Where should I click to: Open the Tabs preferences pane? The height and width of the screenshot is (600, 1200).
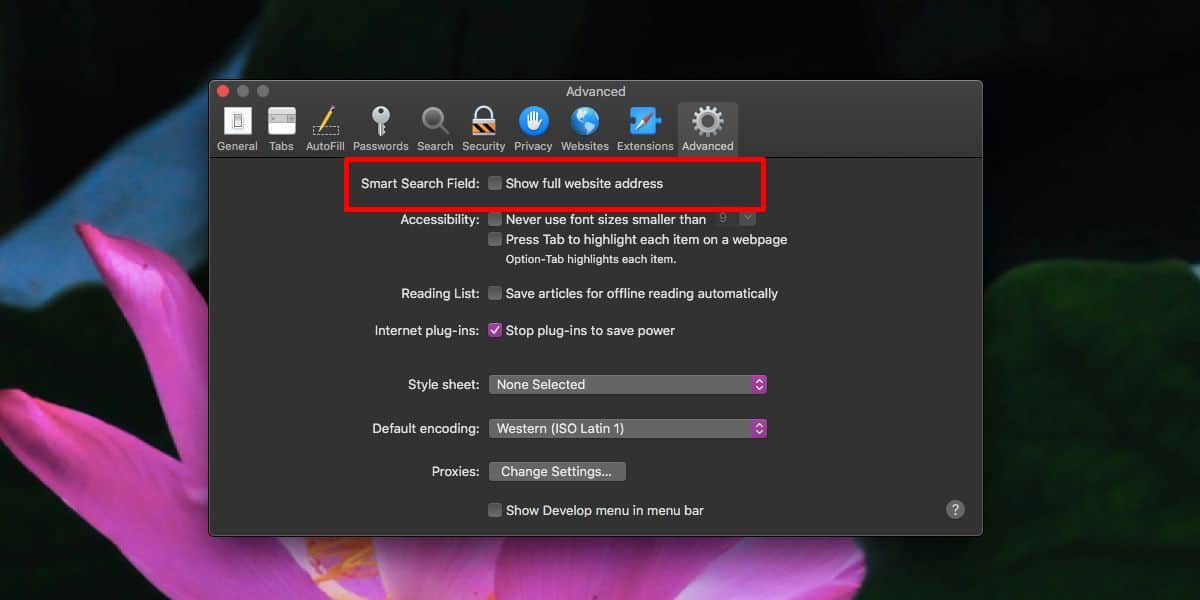(x=281, y=125)
